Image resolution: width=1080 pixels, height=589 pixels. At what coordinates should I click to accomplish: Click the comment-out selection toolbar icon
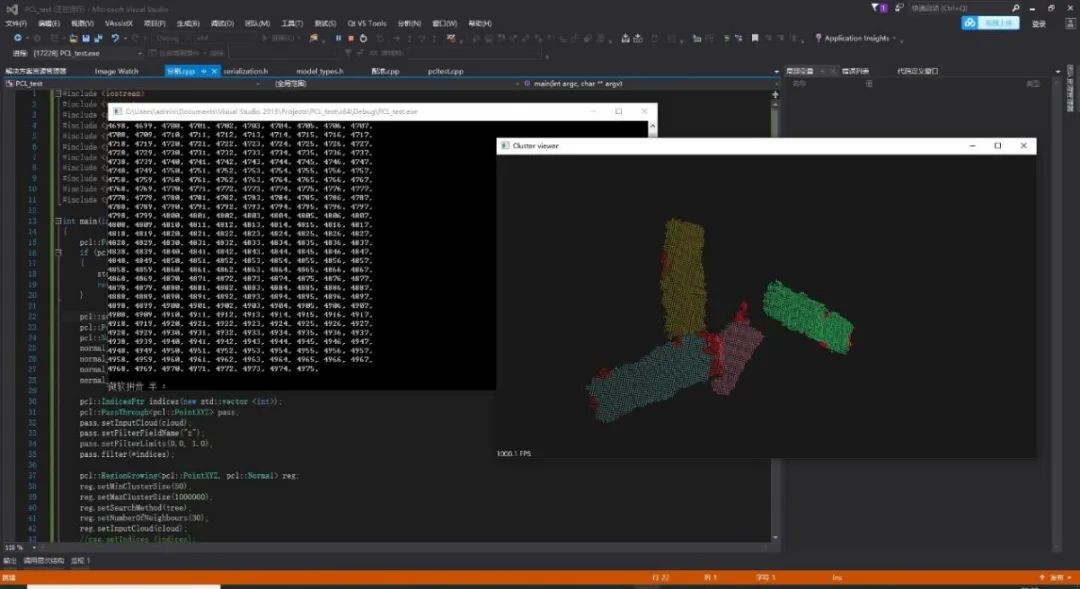pos(726,38)
